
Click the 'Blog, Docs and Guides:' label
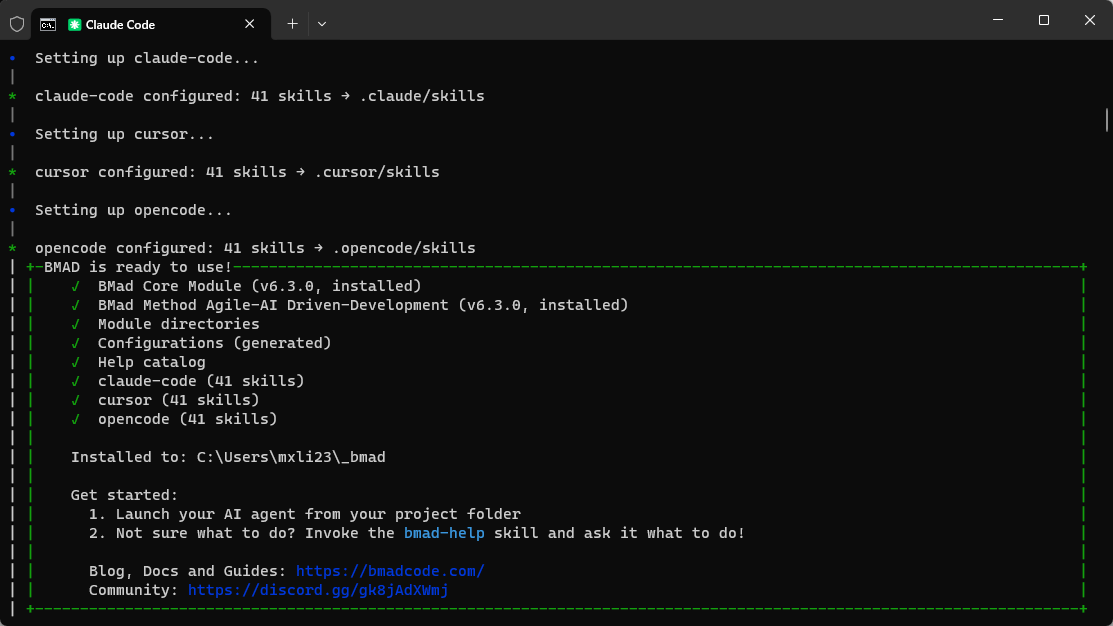tap(187, 571)
